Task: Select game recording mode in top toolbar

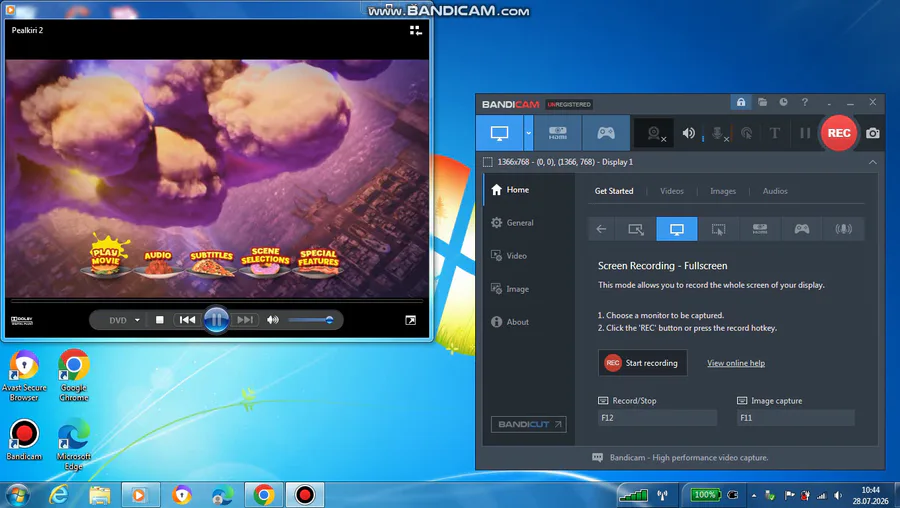Action: (x=606, y=133)
